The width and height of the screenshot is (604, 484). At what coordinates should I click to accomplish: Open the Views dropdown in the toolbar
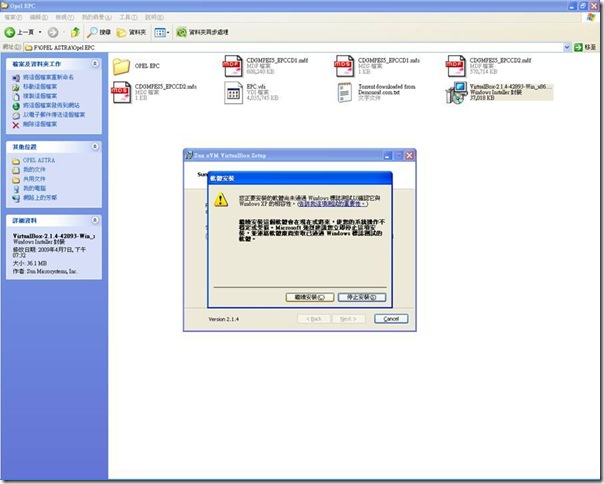tap(161, 33)
